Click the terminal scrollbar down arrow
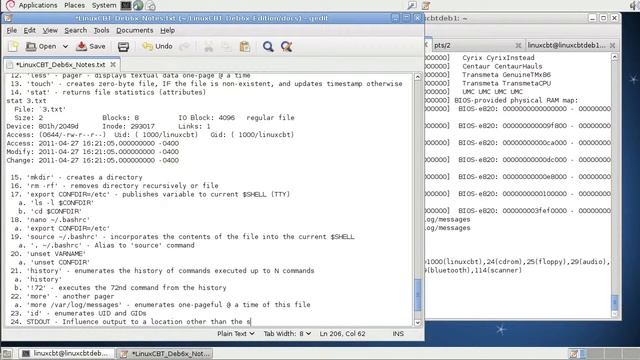640x360 pixels. click(x=615, y=314)
